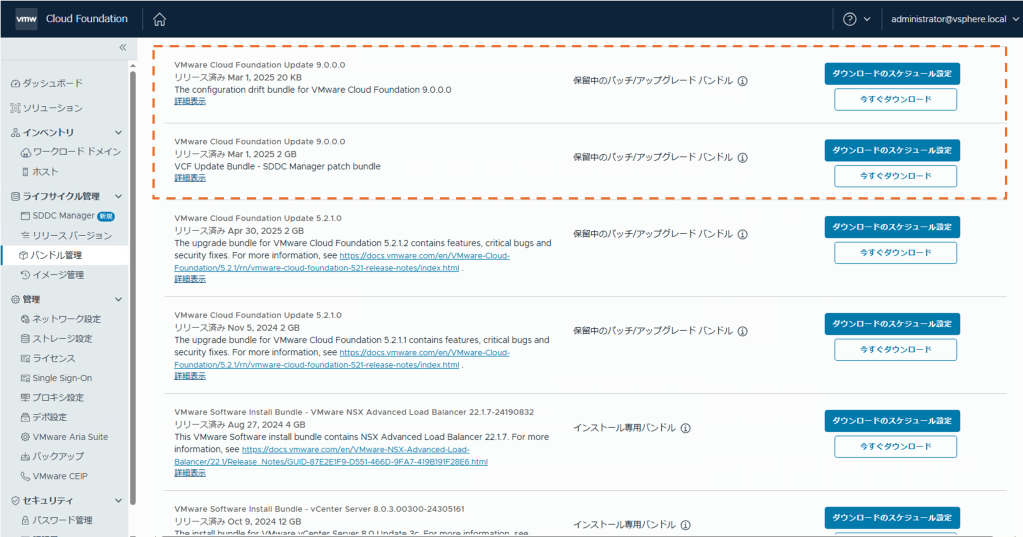Click the ソリューション sidebar icon
Image resolution: width=1023 pixels, height=537 pixels.
[x=15, y=108]
